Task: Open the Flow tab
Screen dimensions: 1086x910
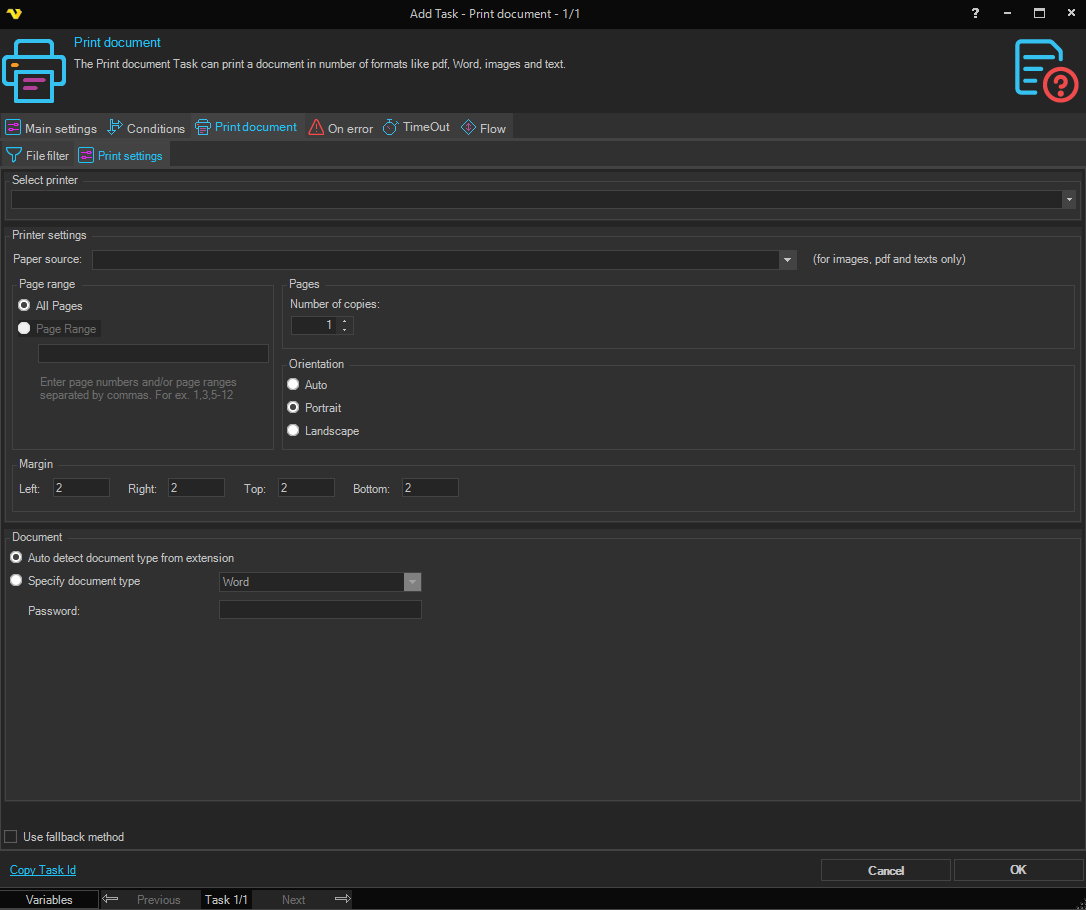Action: coord(484,128)
